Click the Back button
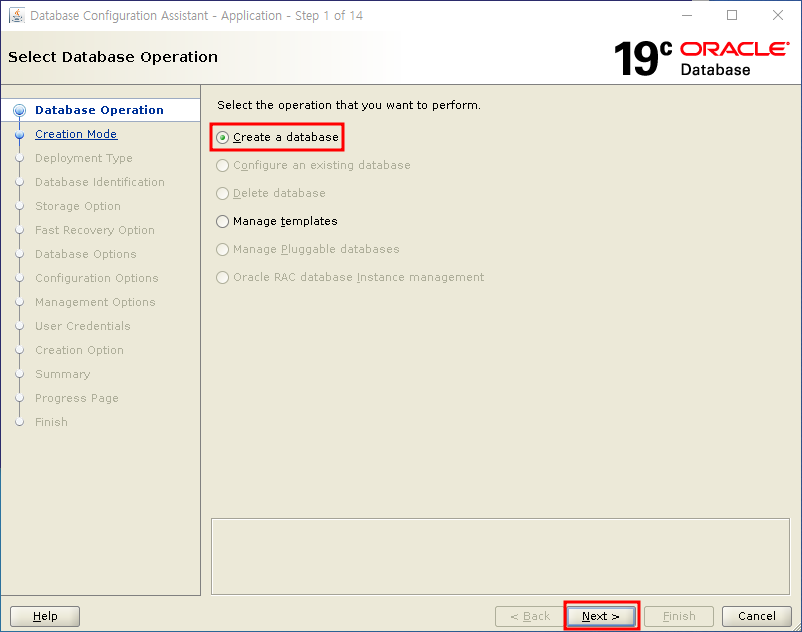802x632 pixels. point(529,616)
